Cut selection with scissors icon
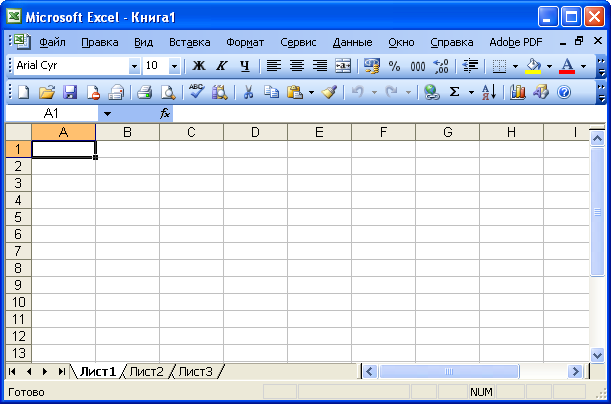Screen dimensions: 611x404 tap(248, 92)
